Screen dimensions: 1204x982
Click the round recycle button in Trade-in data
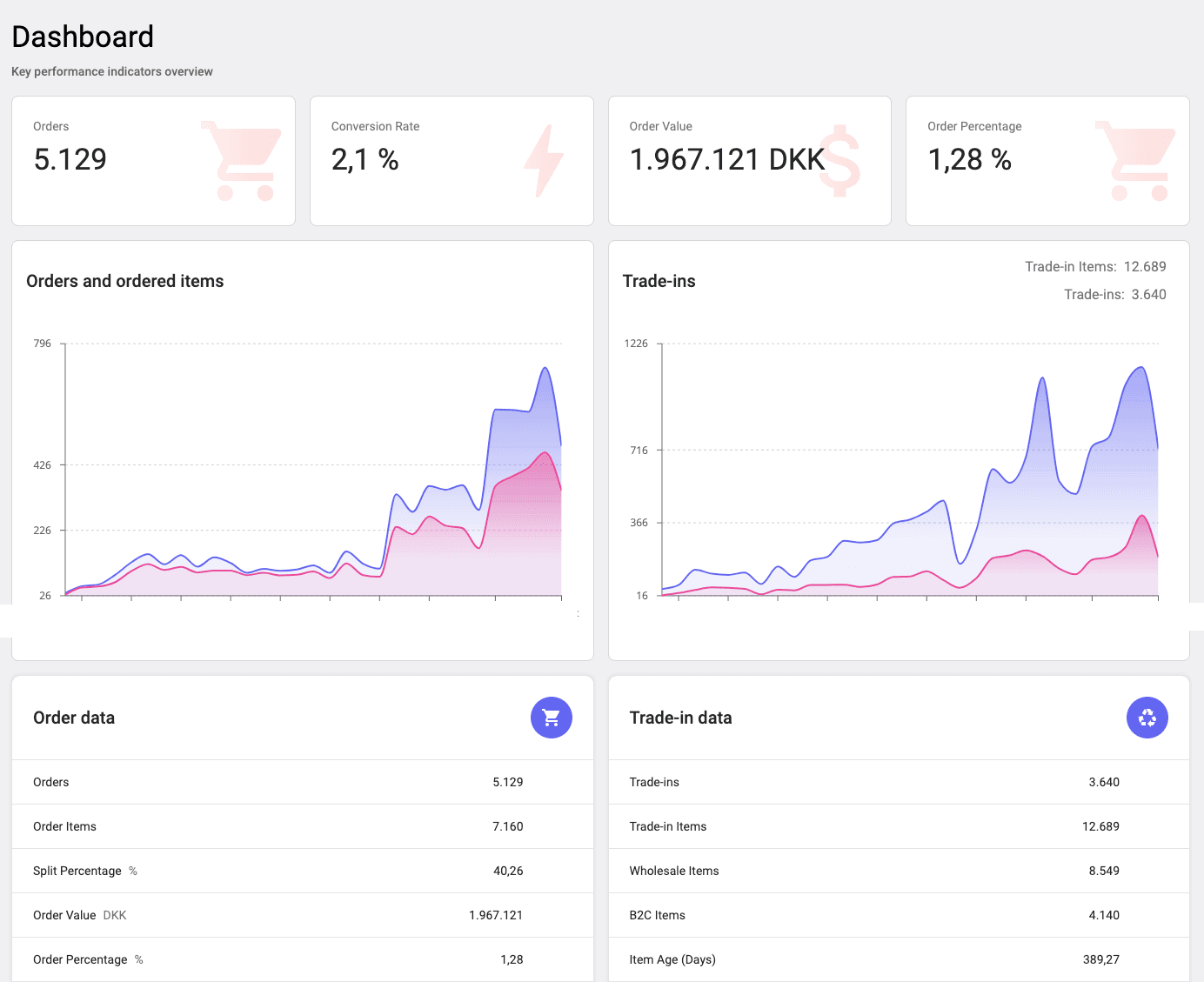1147,718
